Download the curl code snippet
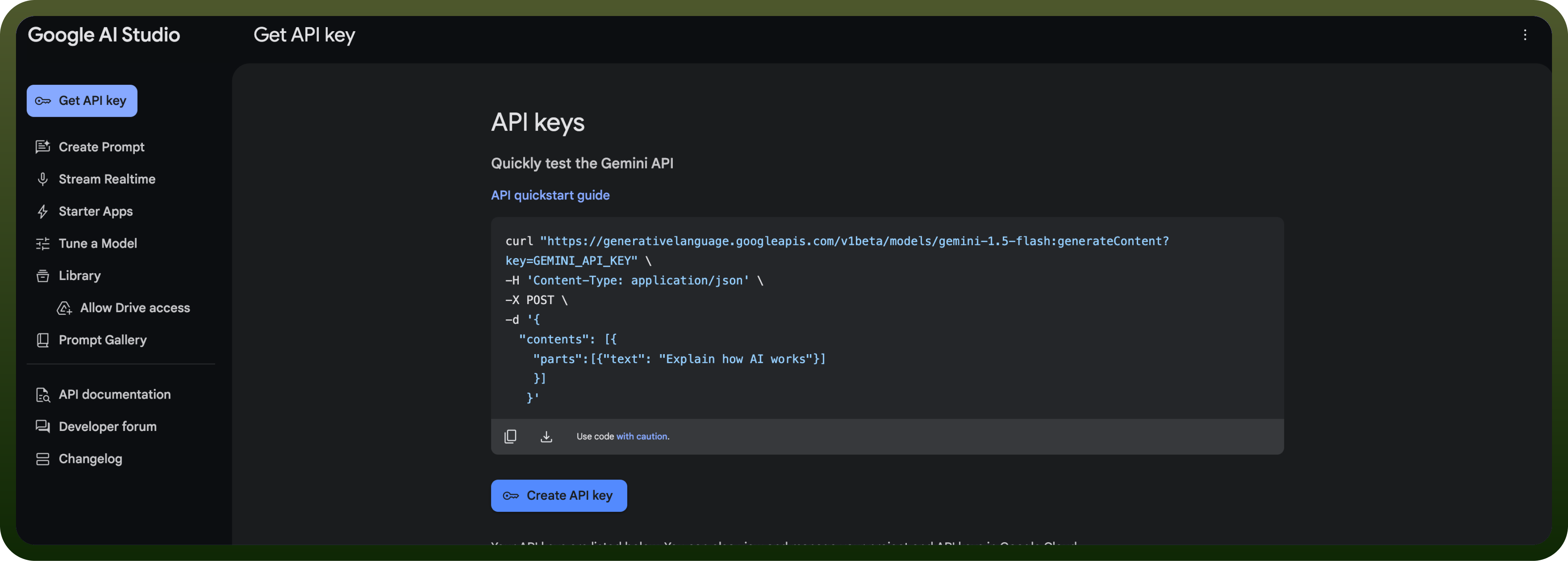 pos(546,436)
